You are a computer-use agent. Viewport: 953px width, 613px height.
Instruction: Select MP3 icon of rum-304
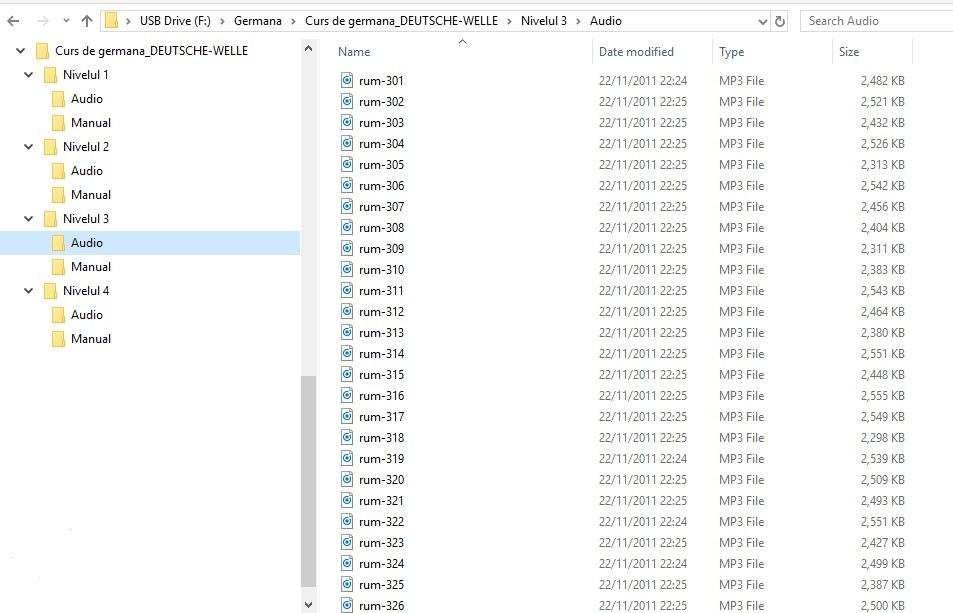point(347,143)
